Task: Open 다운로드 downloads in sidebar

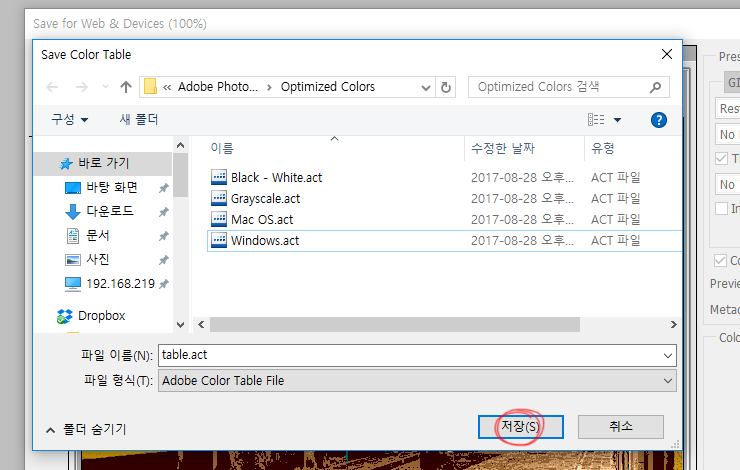Action: [x=110, y=211]
